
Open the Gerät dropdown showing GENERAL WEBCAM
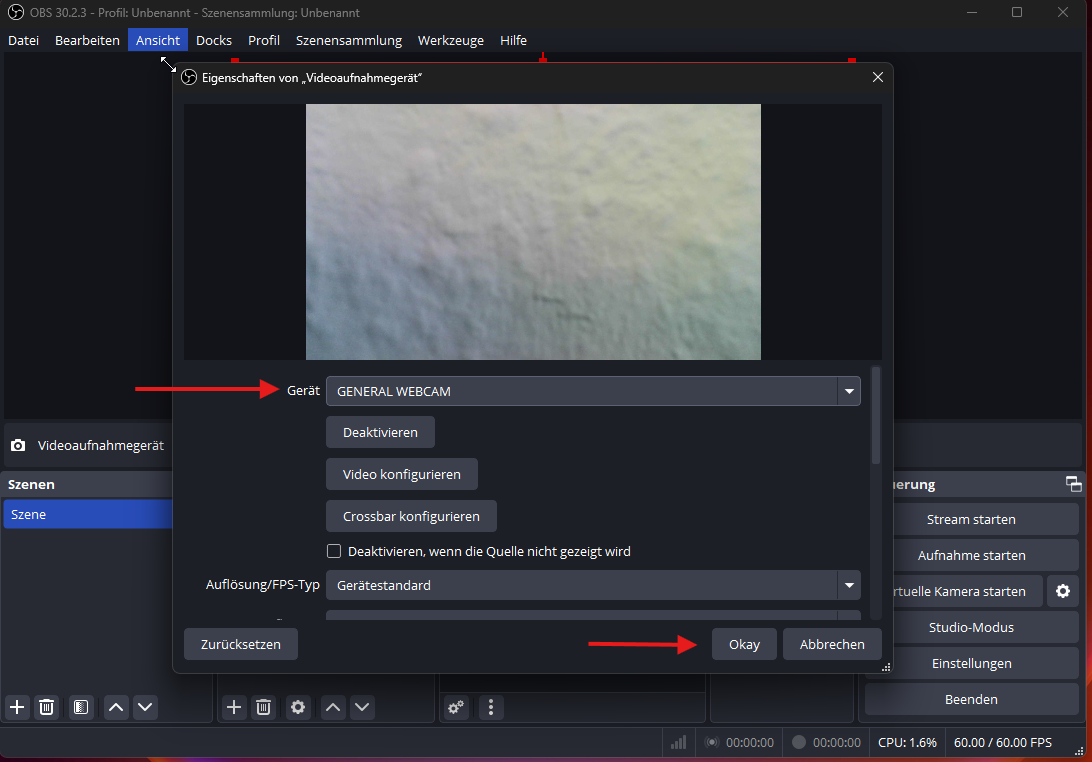click(x=593, y=391)
